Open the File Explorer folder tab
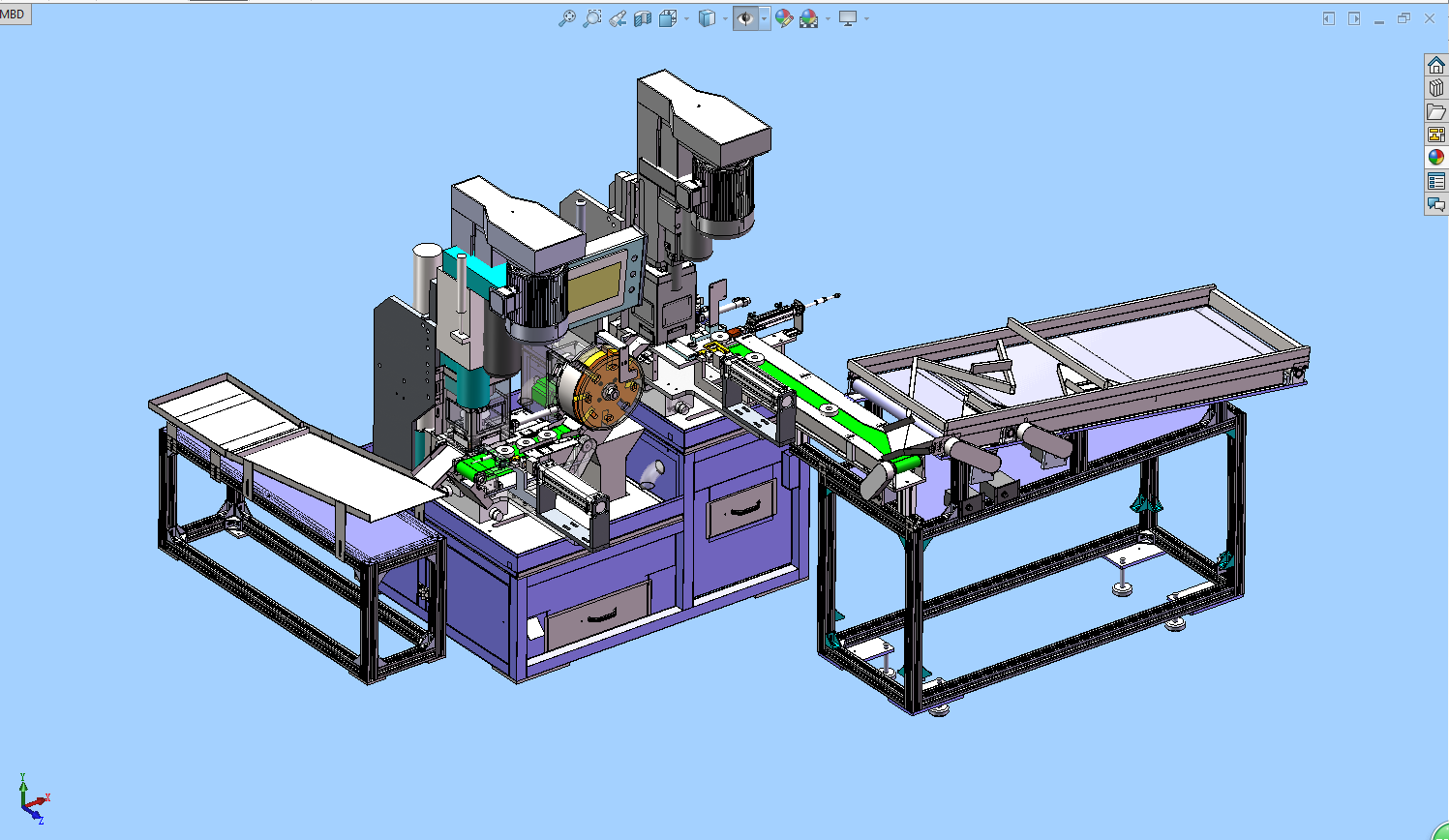 click(1436, 111)
